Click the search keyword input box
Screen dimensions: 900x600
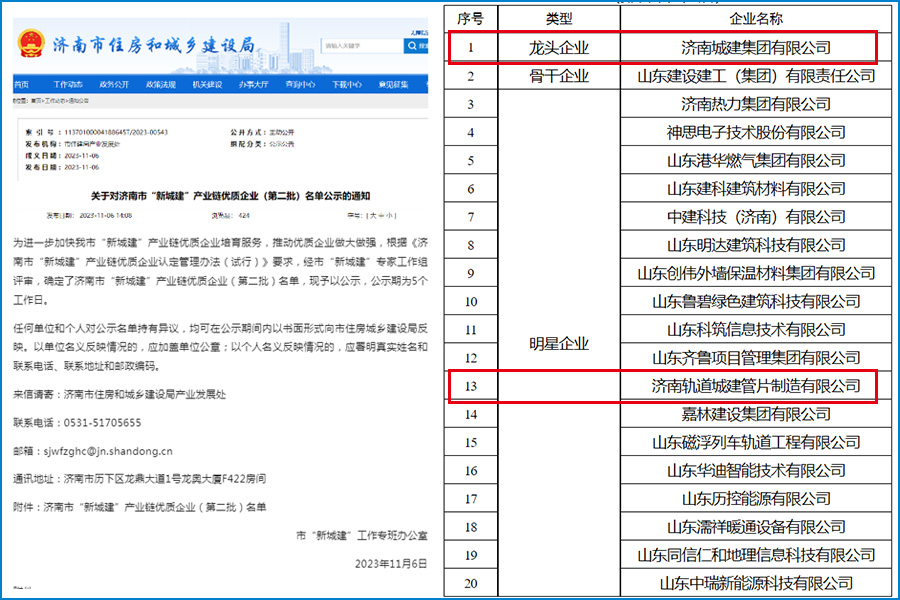click(365, 45)
